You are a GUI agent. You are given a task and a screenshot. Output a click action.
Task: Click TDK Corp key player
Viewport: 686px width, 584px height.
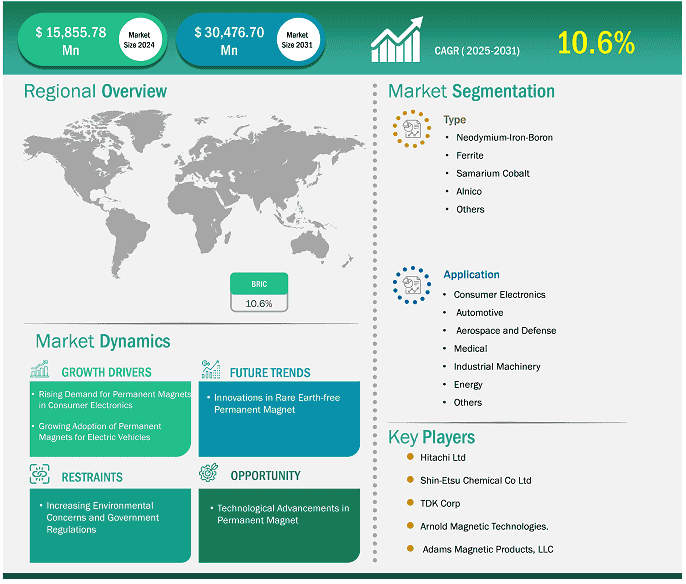[x=440, y=503]
